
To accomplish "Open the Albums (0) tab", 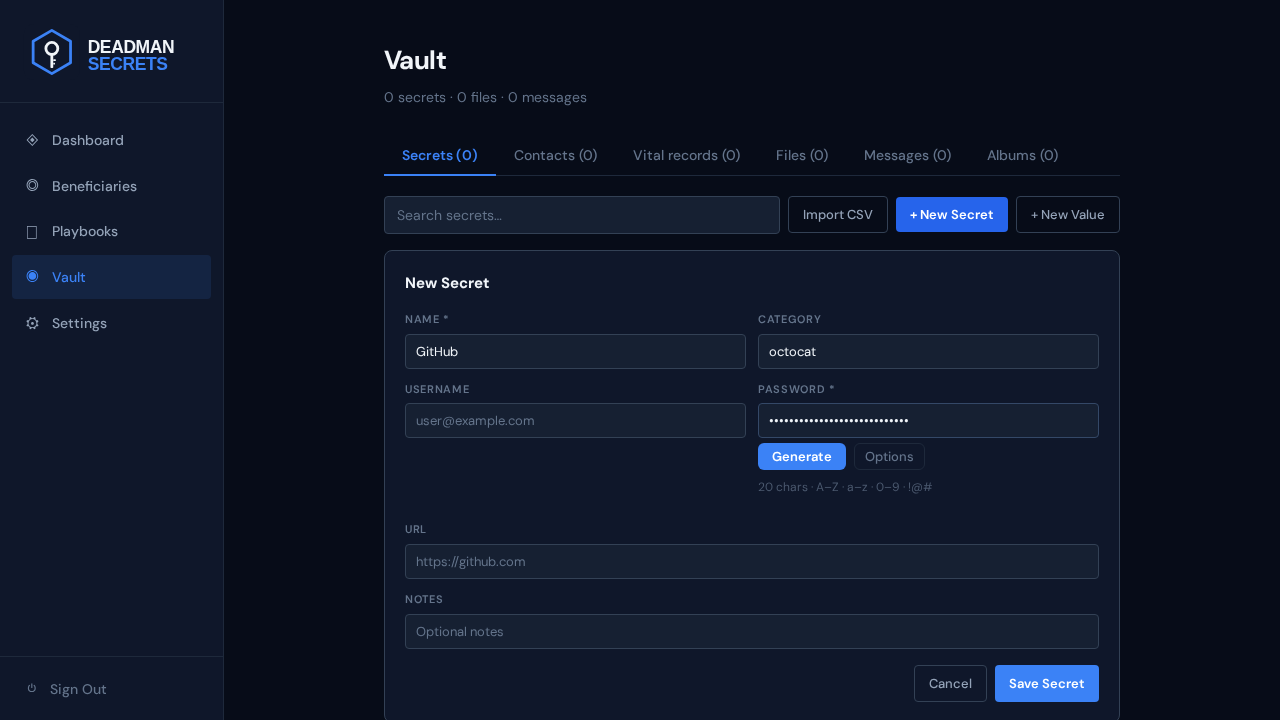I will click(x=1022, y=155).
